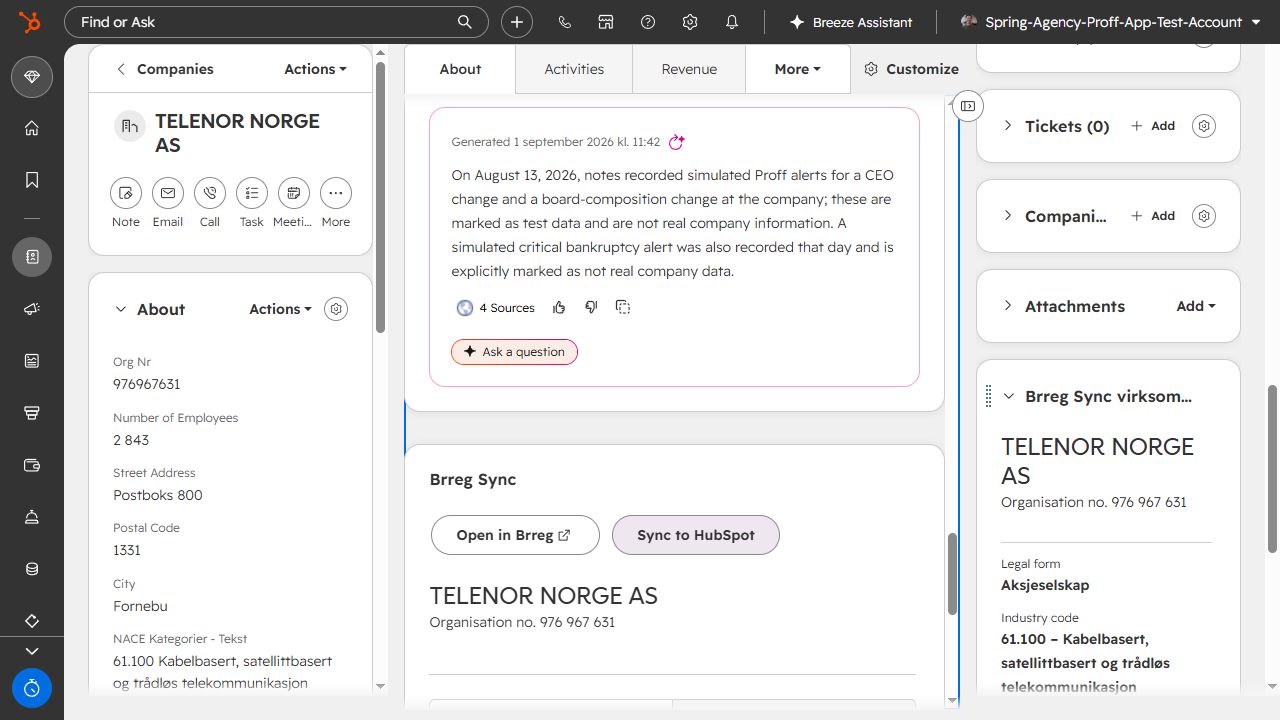Add an associated company
Screen dimensions: 1280x720
tap(1153, 216)
